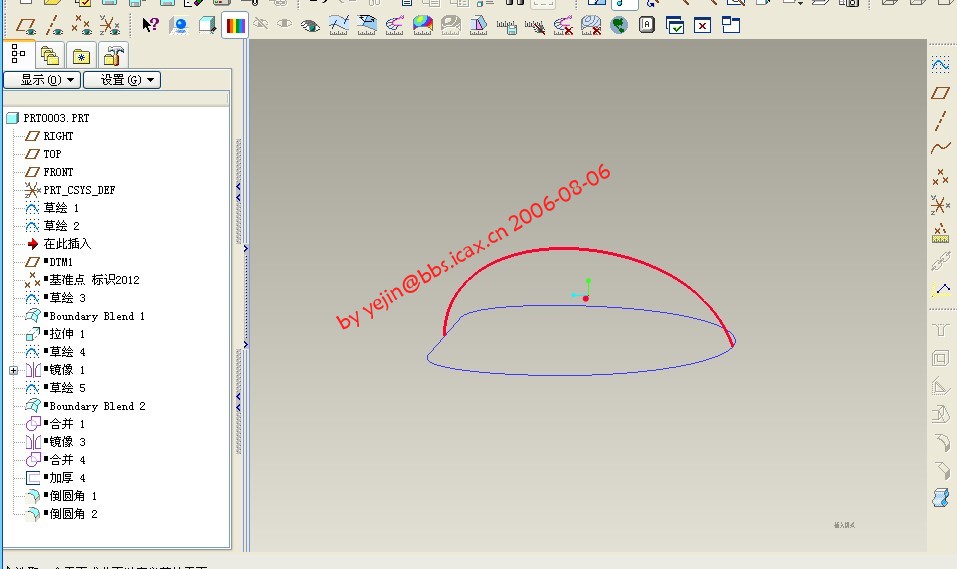Switch to the folder browser tab
Screen dimensions: 957x569
49,55
